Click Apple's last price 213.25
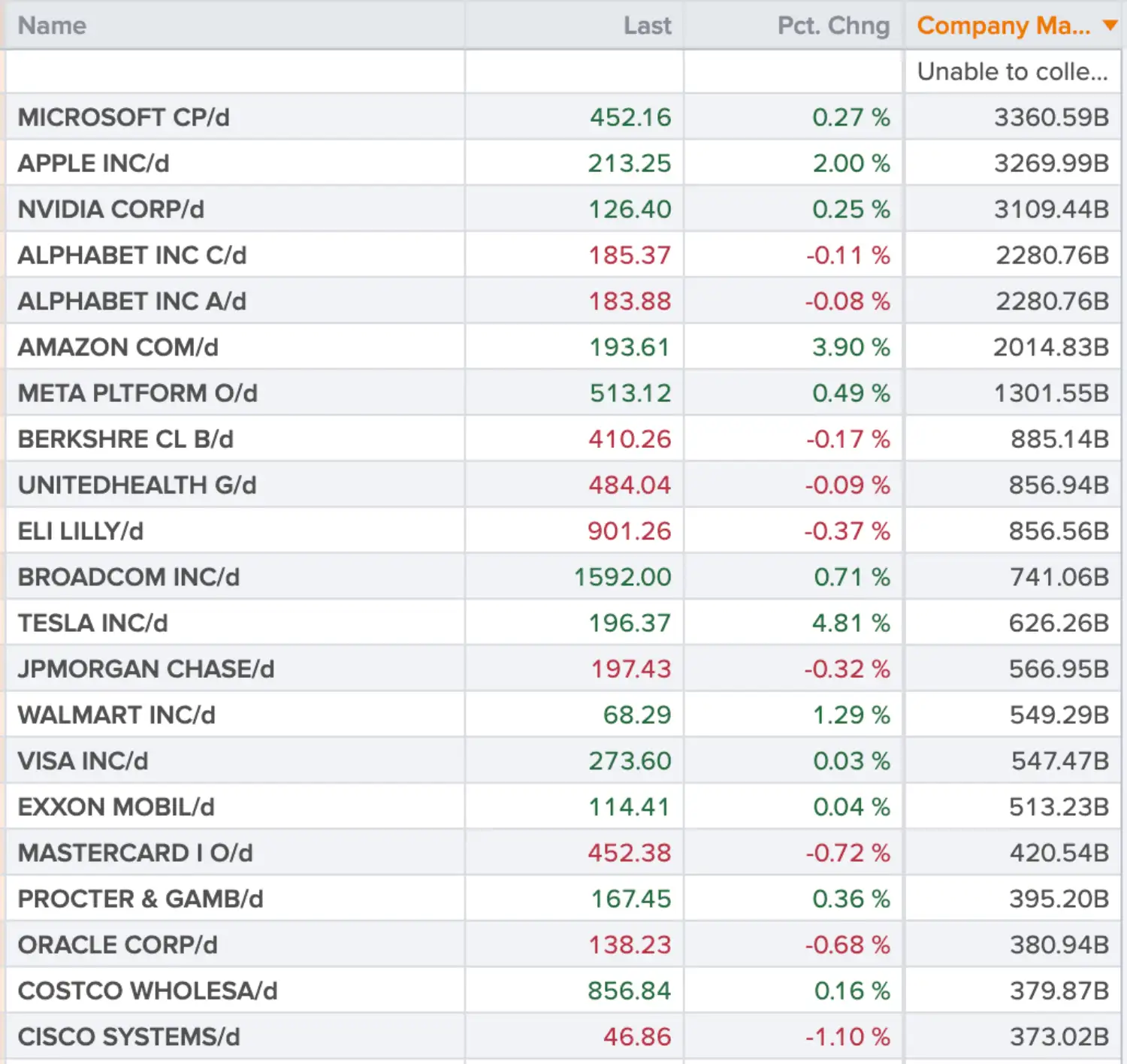1127x1064 pixels. point(630,163)
